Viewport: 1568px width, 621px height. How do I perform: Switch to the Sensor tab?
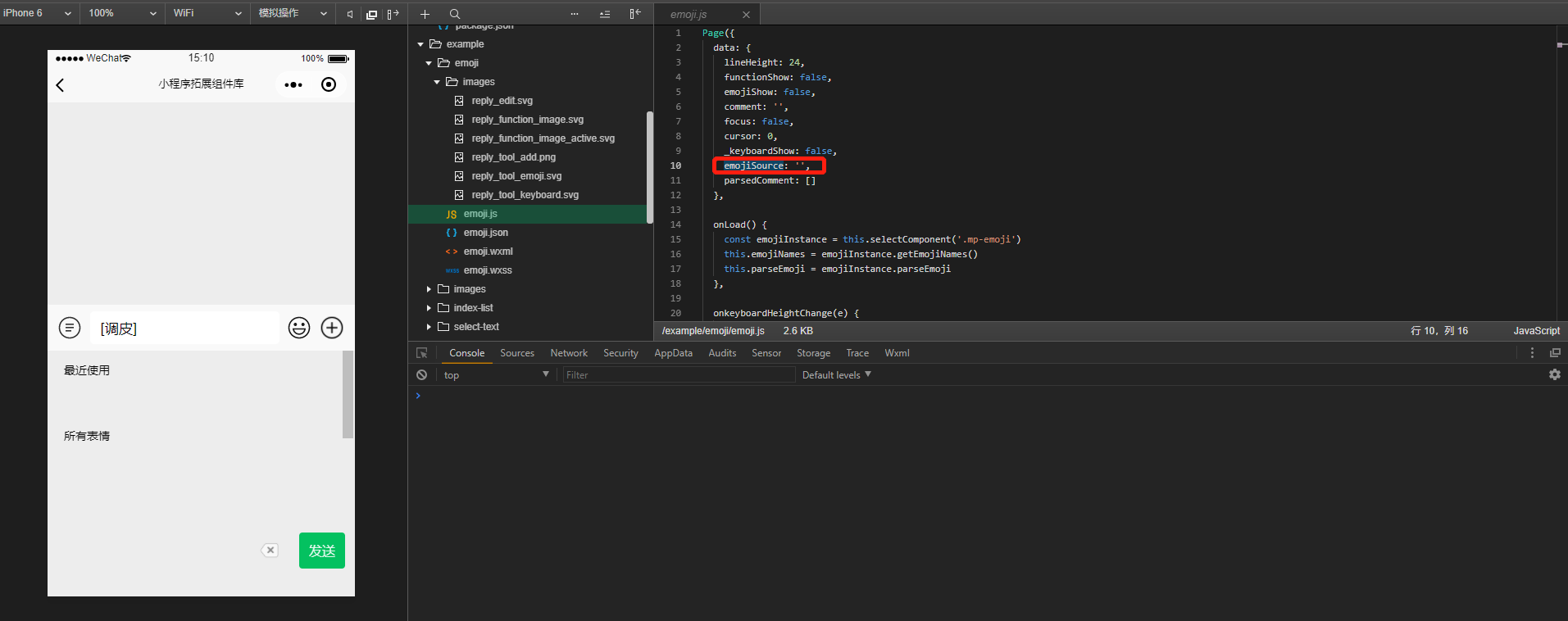tap(766, 353)
